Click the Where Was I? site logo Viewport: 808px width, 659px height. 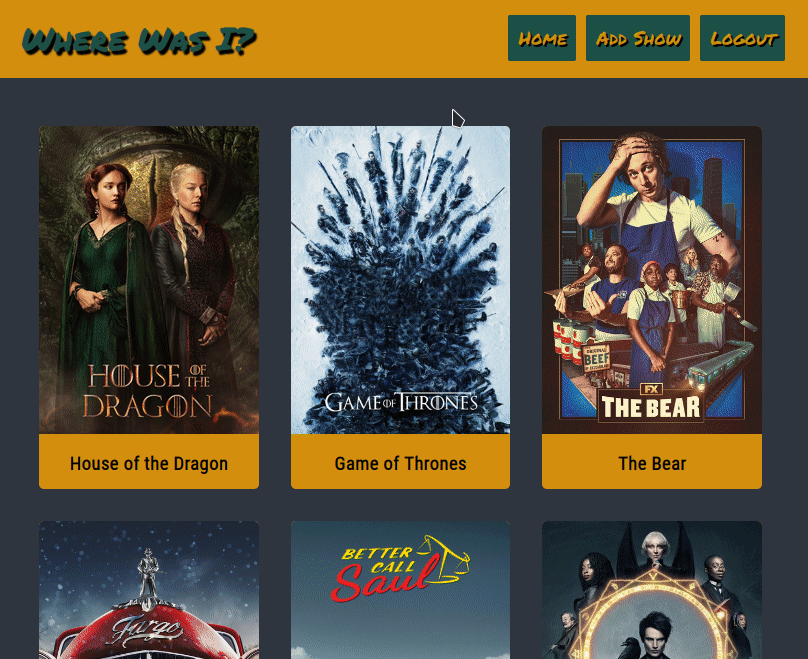point(139,41)
